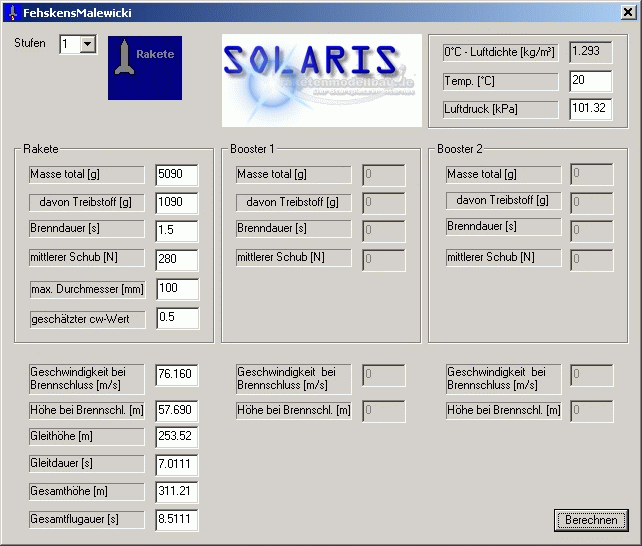Click the Rakete group title

tap(41, 149)
